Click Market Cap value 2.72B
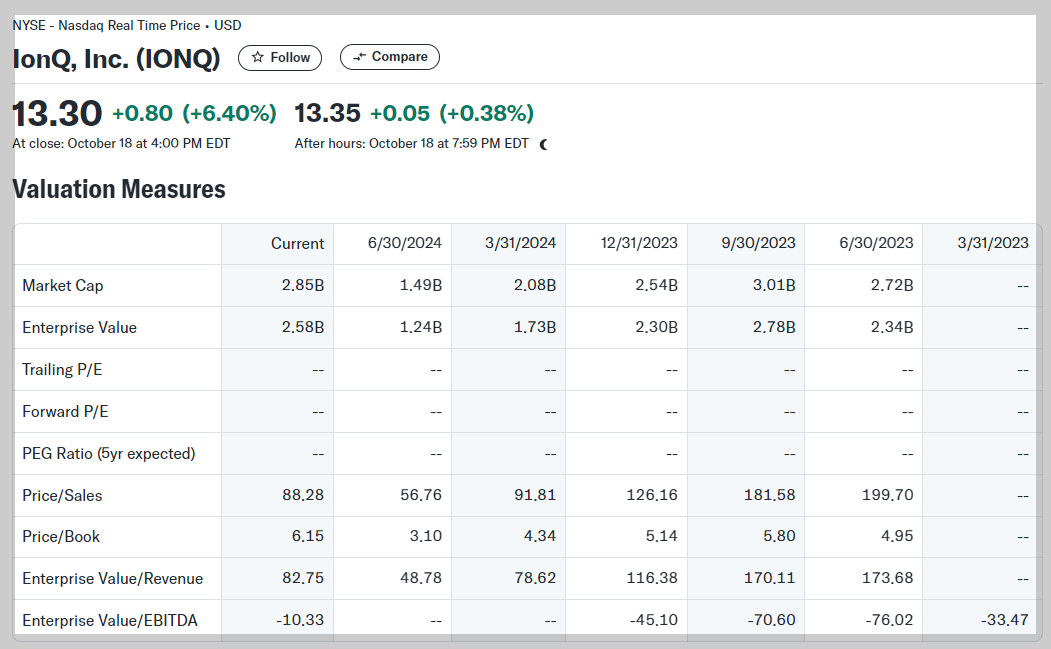This screenshot has height=649, width=1051. tap(892, 285)
